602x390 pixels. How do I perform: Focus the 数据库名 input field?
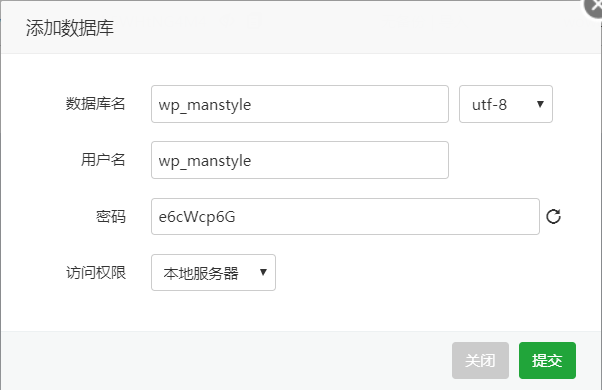point(300,104)
